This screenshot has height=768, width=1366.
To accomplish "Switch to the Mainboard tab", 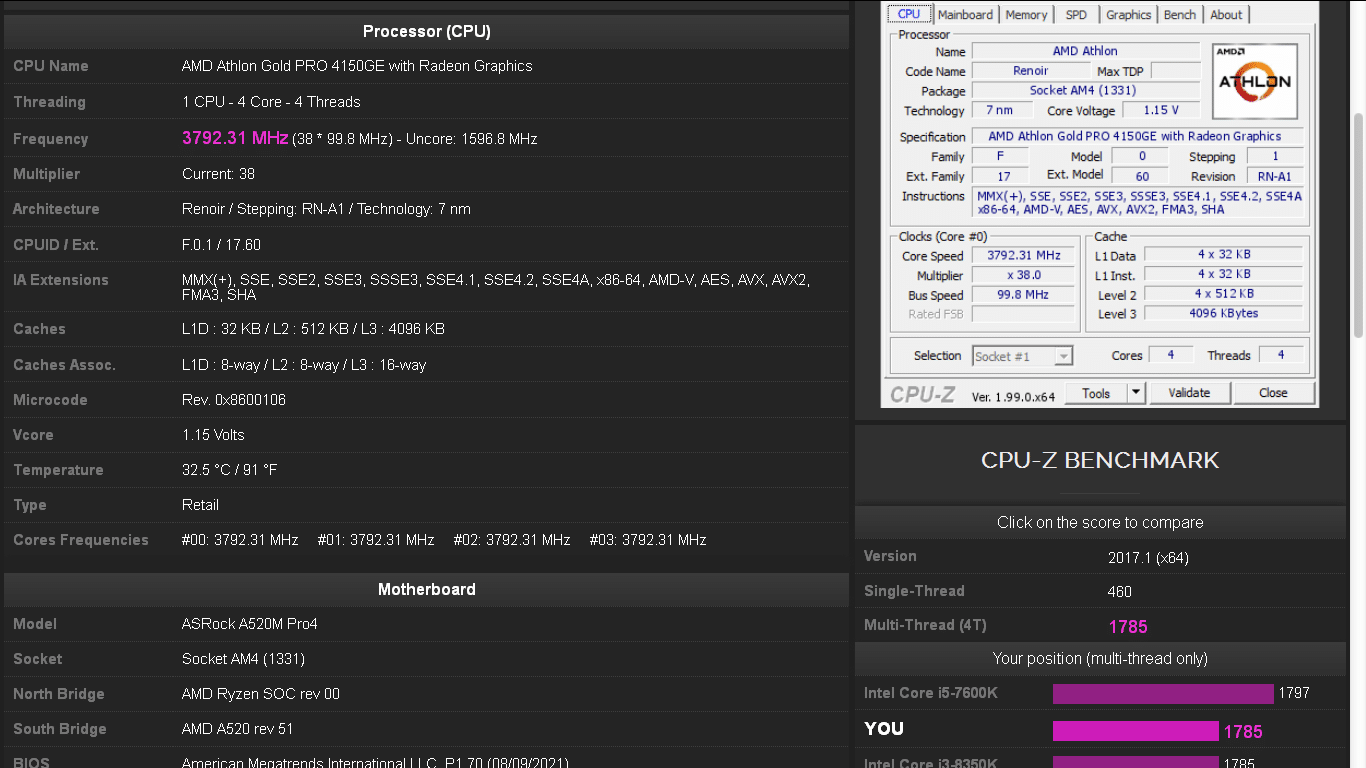I will tap(964, 14).
